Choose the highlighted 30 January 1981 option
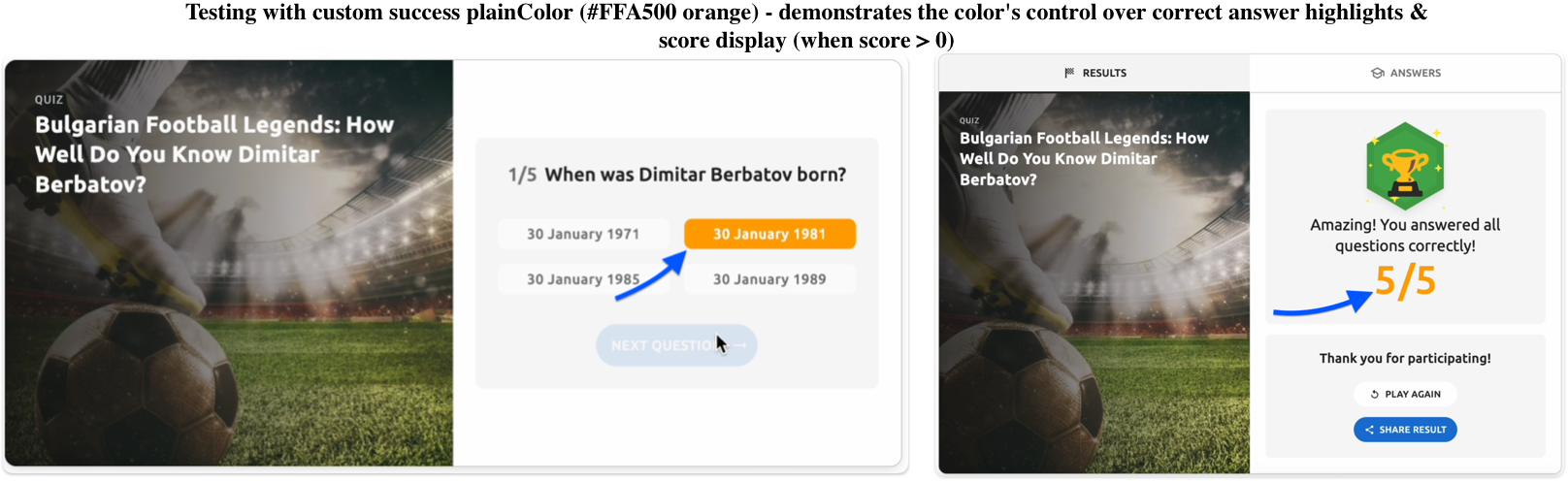Viewport: 1568px width, 483px height. pos(769,234)
